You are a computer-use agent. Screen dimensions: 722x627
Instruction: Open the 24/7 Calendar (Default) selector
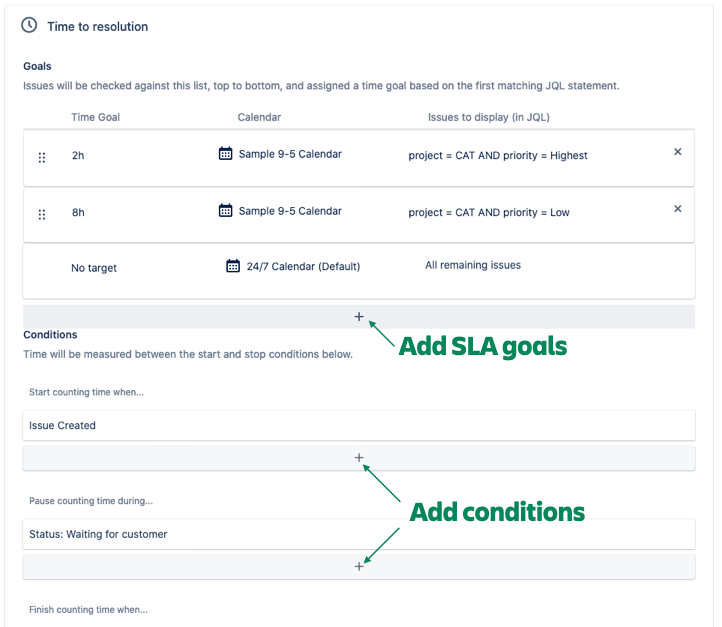coord(303,267)
